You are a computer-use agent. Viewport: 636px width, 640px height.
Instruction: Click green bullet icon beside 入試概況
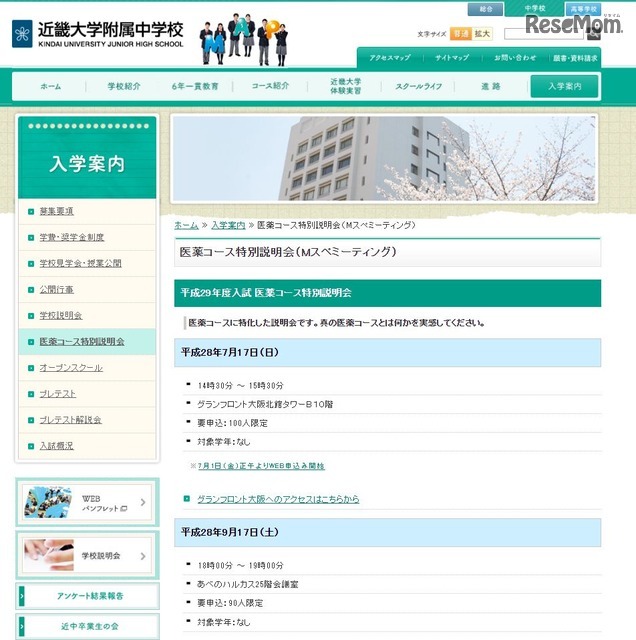[x=31, y=446]
